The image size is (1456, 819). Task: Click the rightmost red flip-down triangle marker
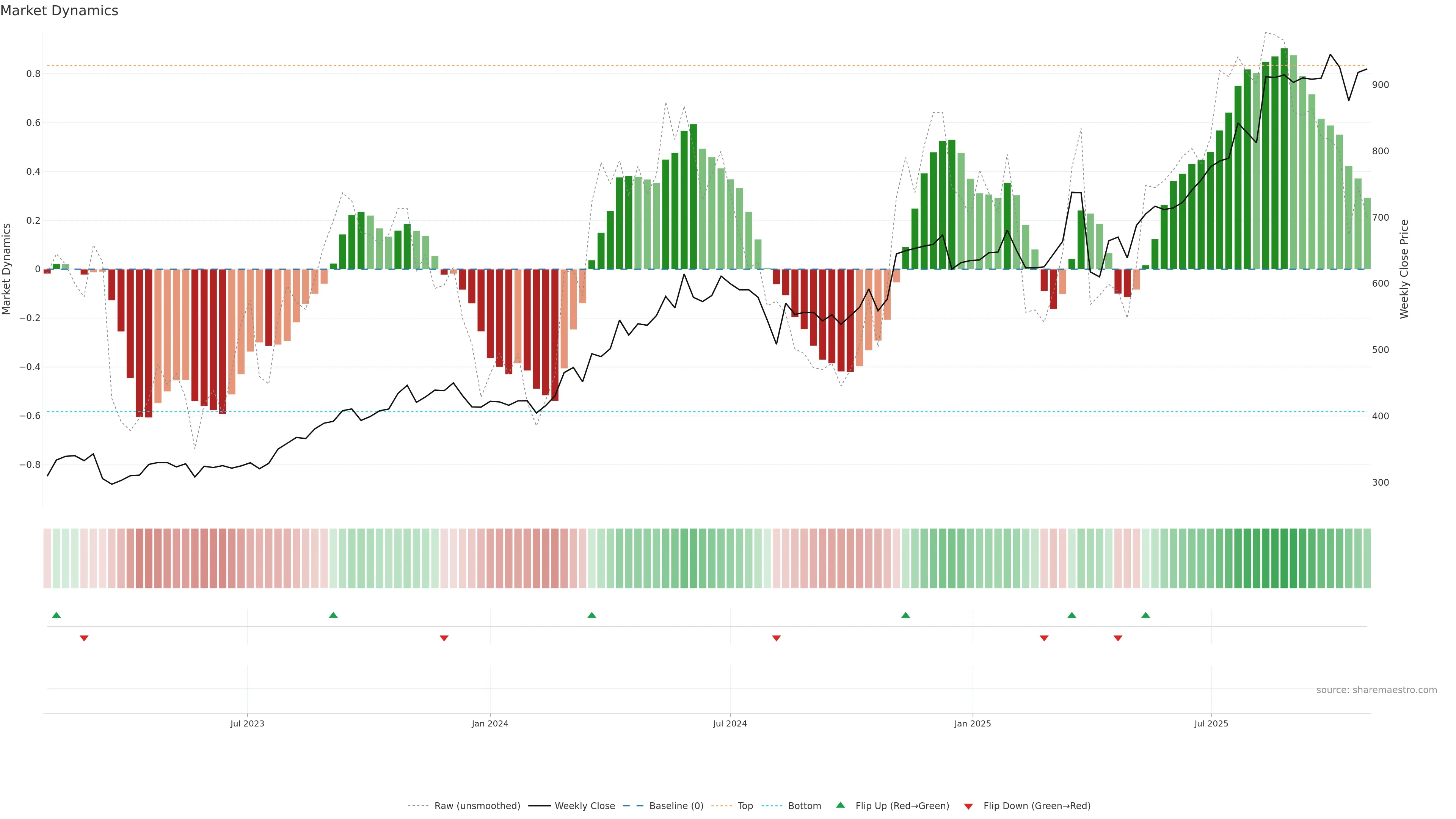[1117, 638]
